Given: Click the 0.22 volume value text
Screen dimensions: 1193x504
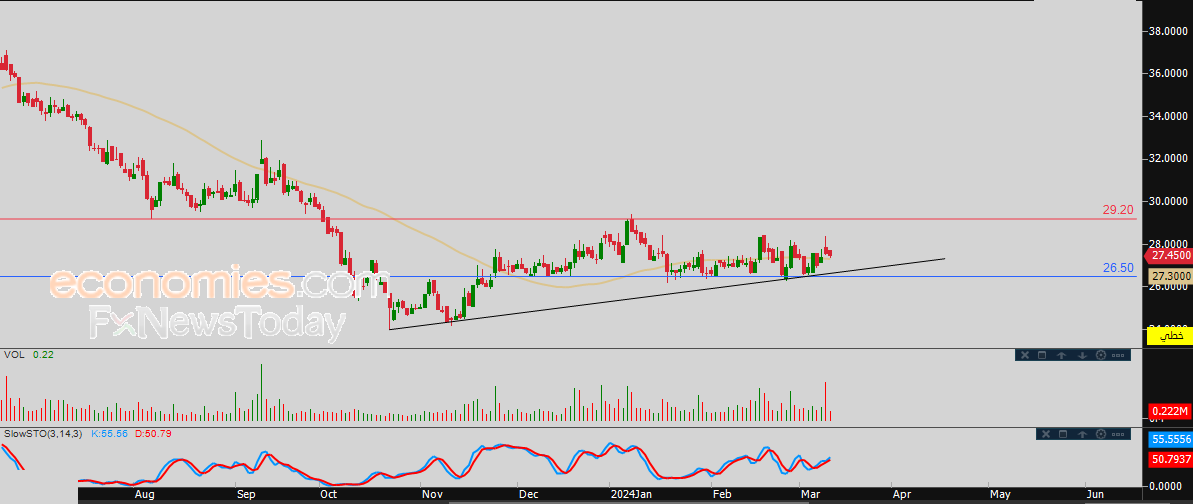Looking at the screenshot, I should (x=42, y=355).
